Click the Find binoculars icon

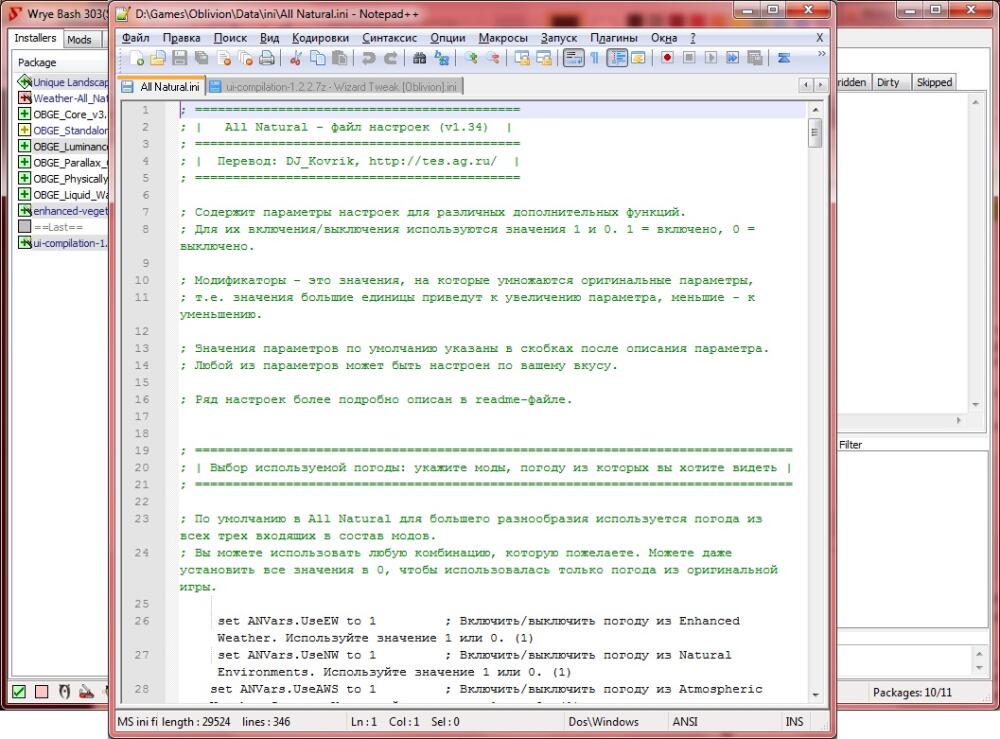click(x=419, y=59)
